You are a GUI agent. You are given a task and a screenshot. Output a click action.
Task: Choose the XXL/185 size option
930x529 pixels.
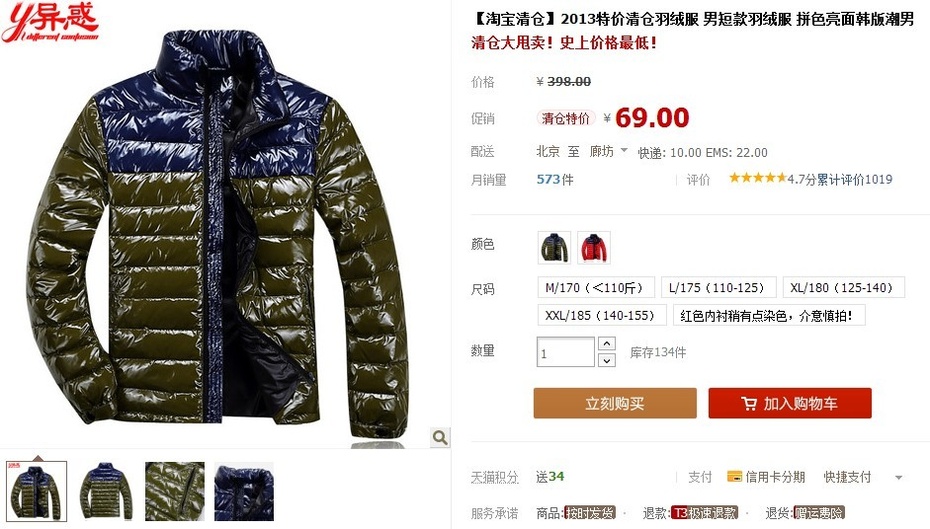601,316
